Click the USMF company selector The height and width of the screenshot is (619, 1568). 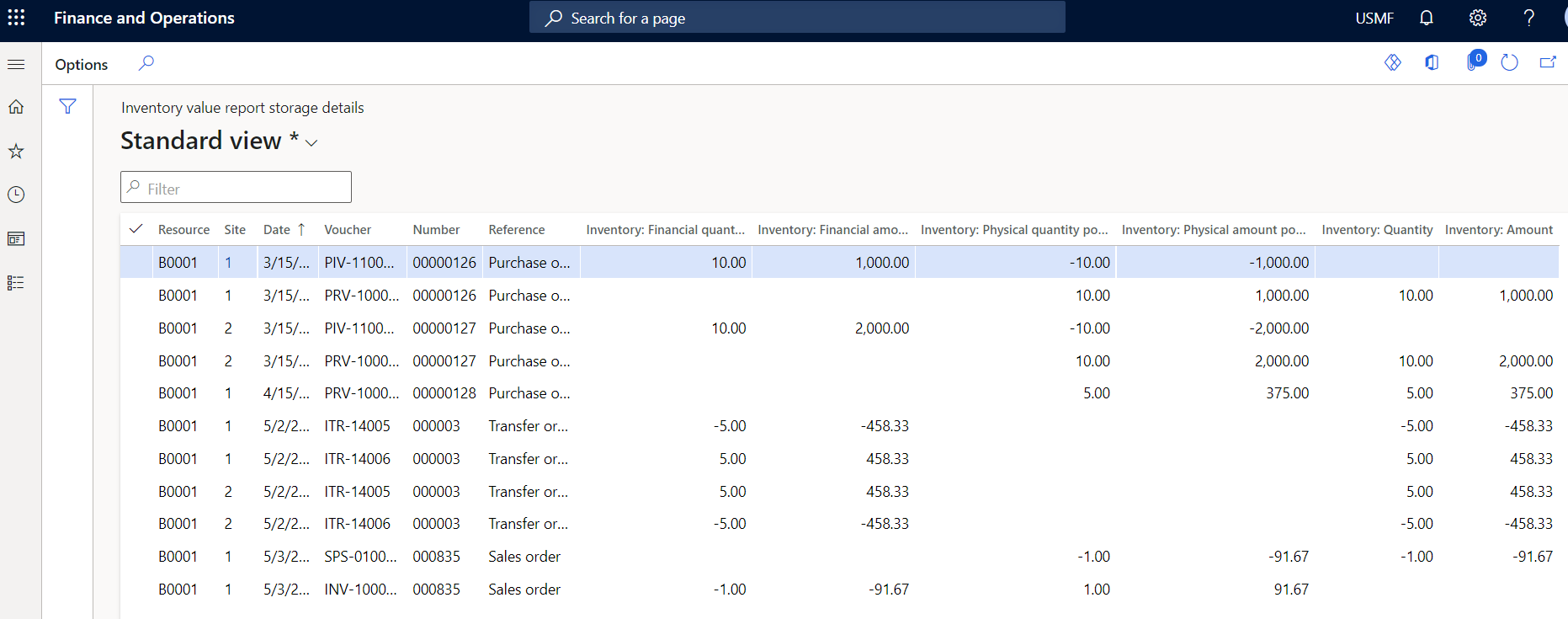pos(1374,19)
